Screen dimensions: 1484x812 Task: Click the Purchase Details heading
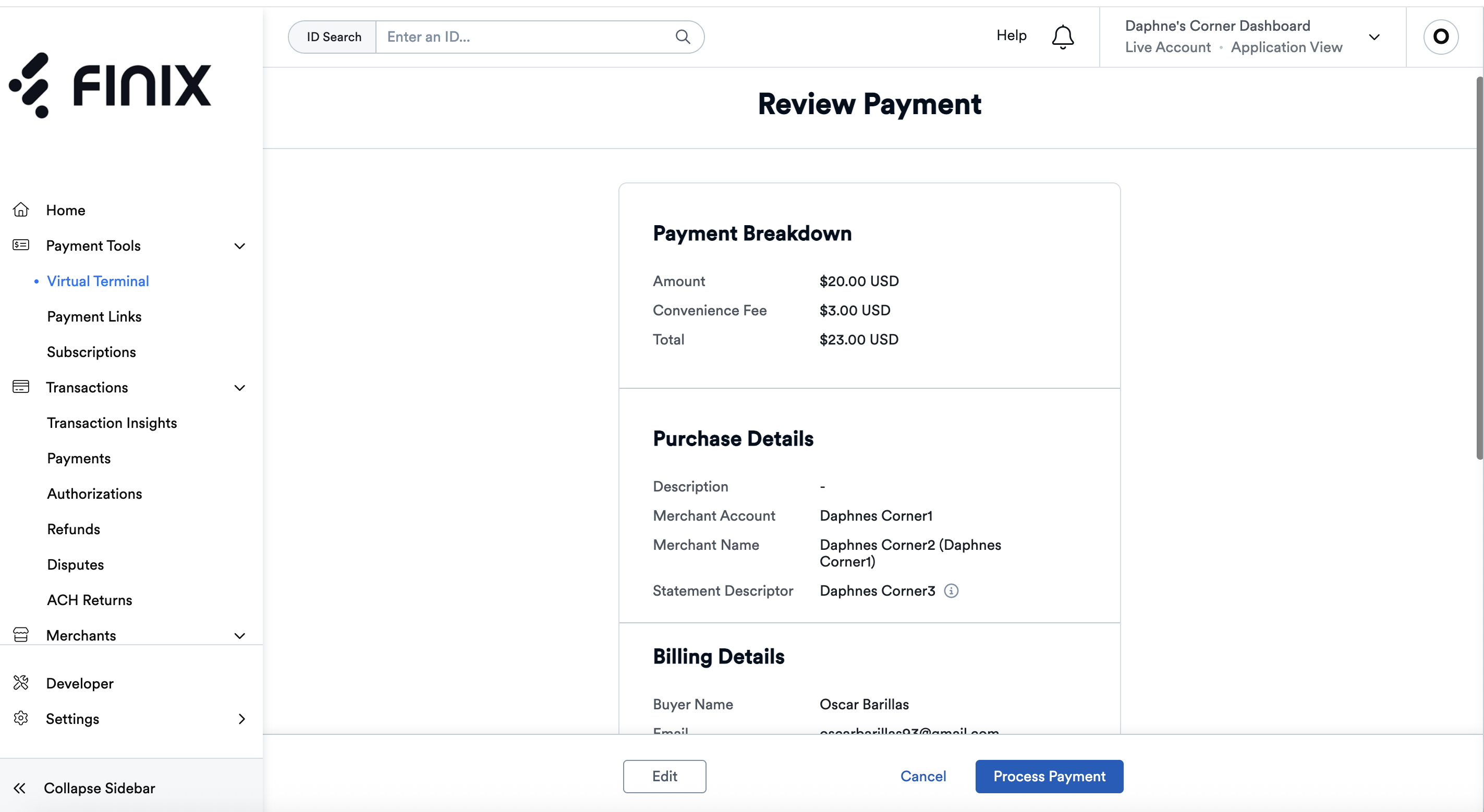(733, 438)
